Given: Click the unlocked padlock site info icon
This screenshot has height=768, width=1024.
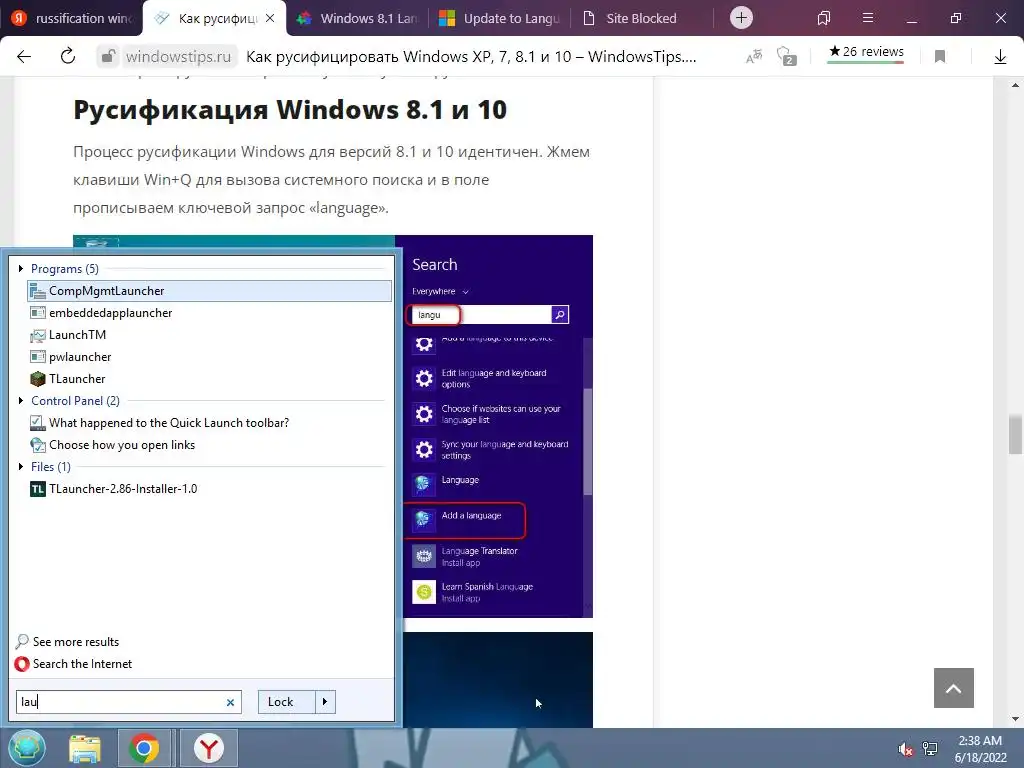Looking at the screenshot, I should click(x=108, y=57).
